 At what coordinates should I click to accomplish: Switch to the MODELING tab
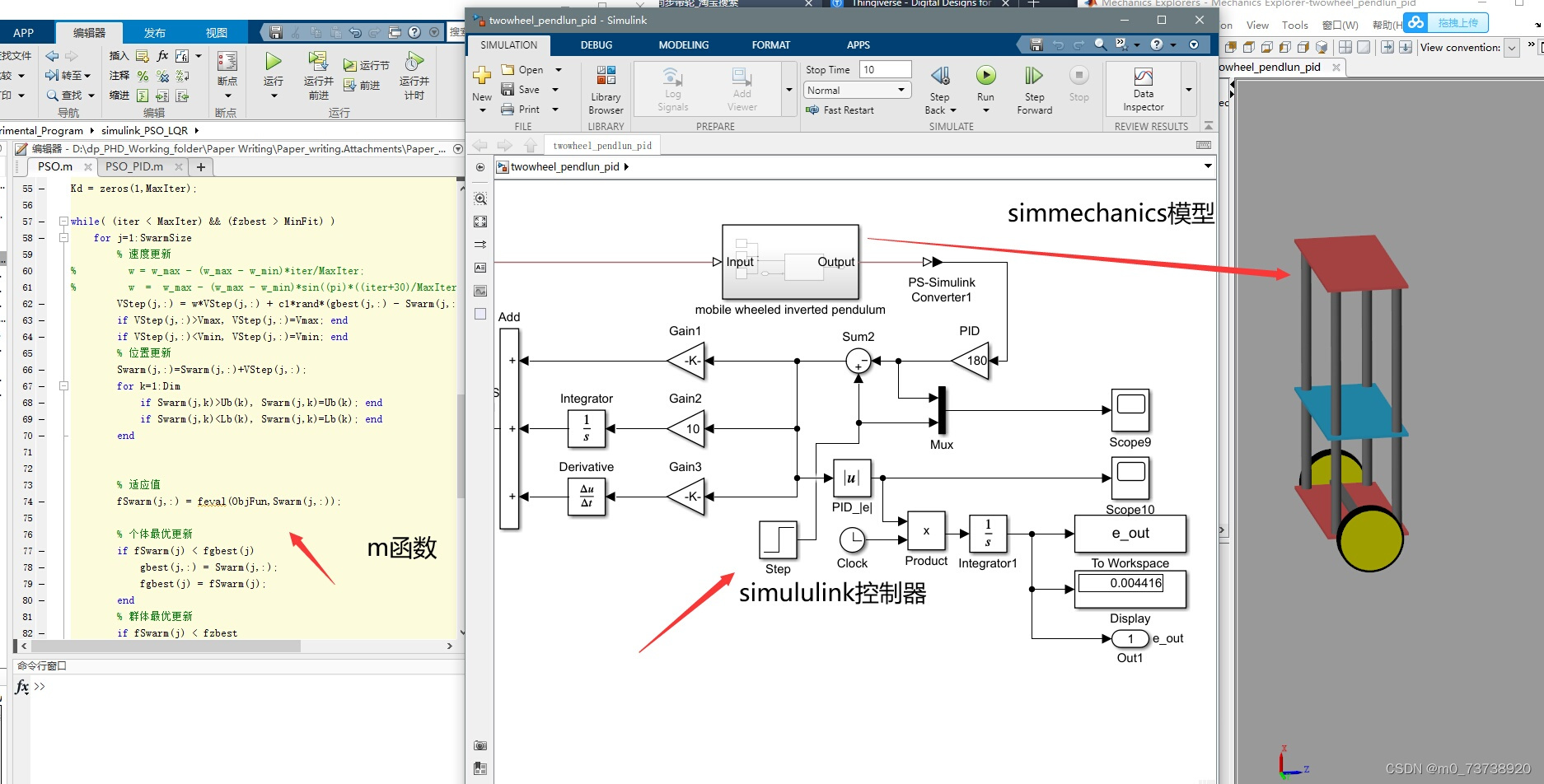(683, 45)
